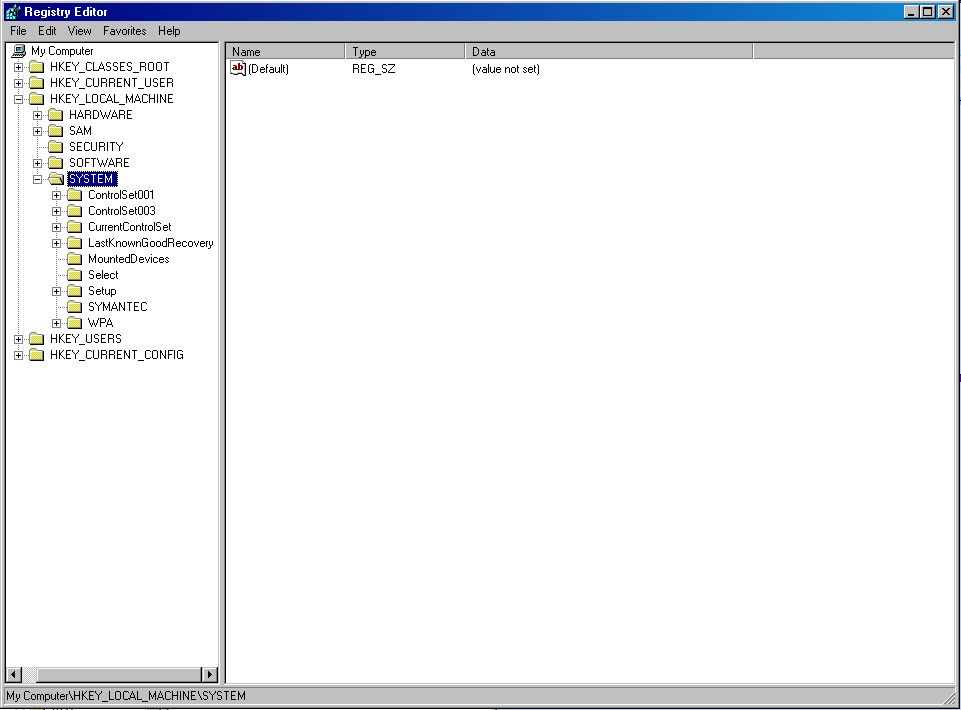This screenshot has height=710, width=961.
Task: Click the Registry Editor title bar icon
Action: (x=13, y=12)
